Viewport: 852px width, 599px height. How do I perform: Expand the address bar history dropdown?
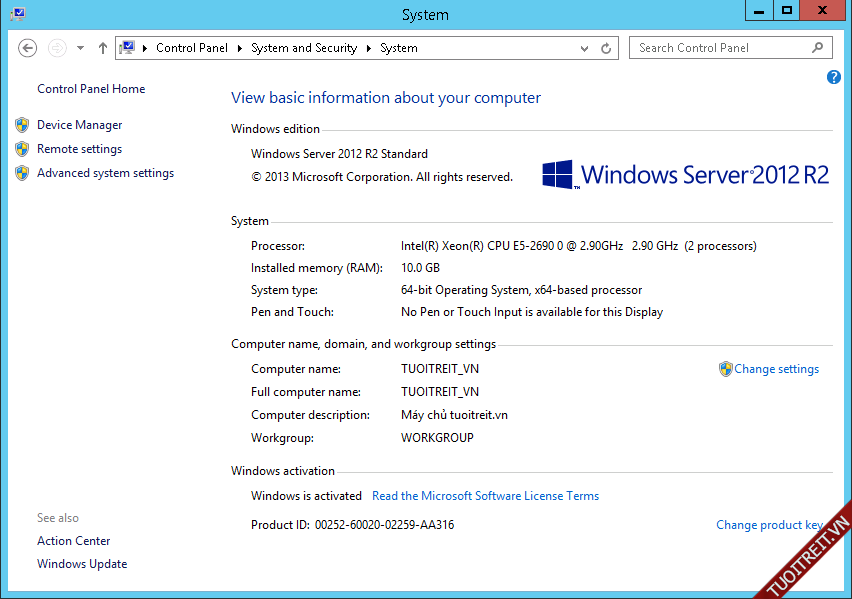pyautogui.click(x=585, y=48)
